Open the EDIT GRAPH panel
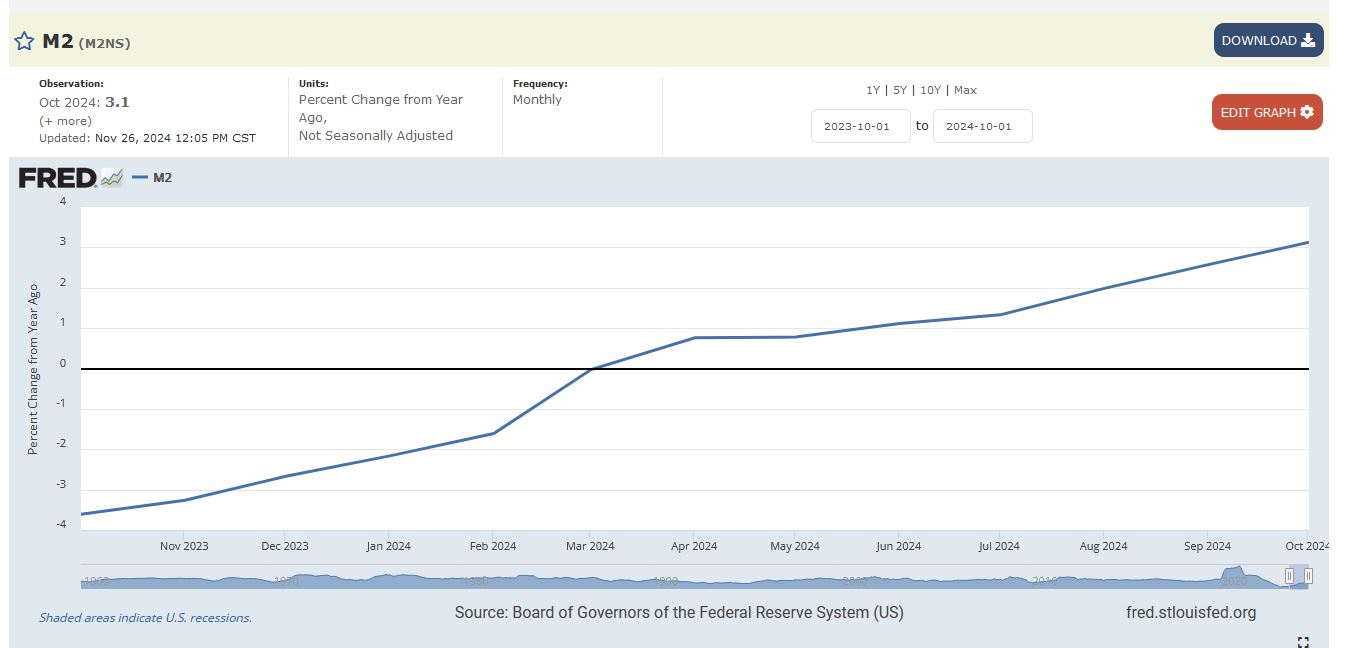The image size is (1371, 648). (1258, 112)
